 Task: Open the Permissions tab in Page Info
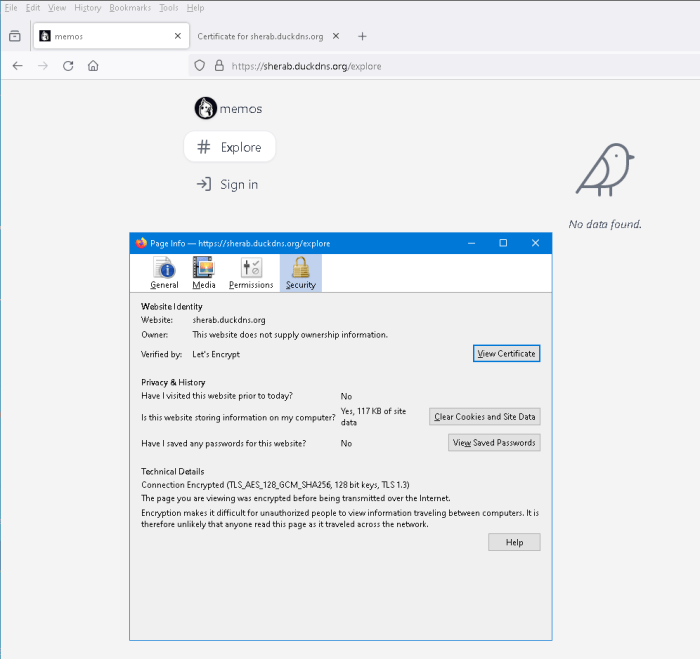pyautogui.click(x=251, y=272)
